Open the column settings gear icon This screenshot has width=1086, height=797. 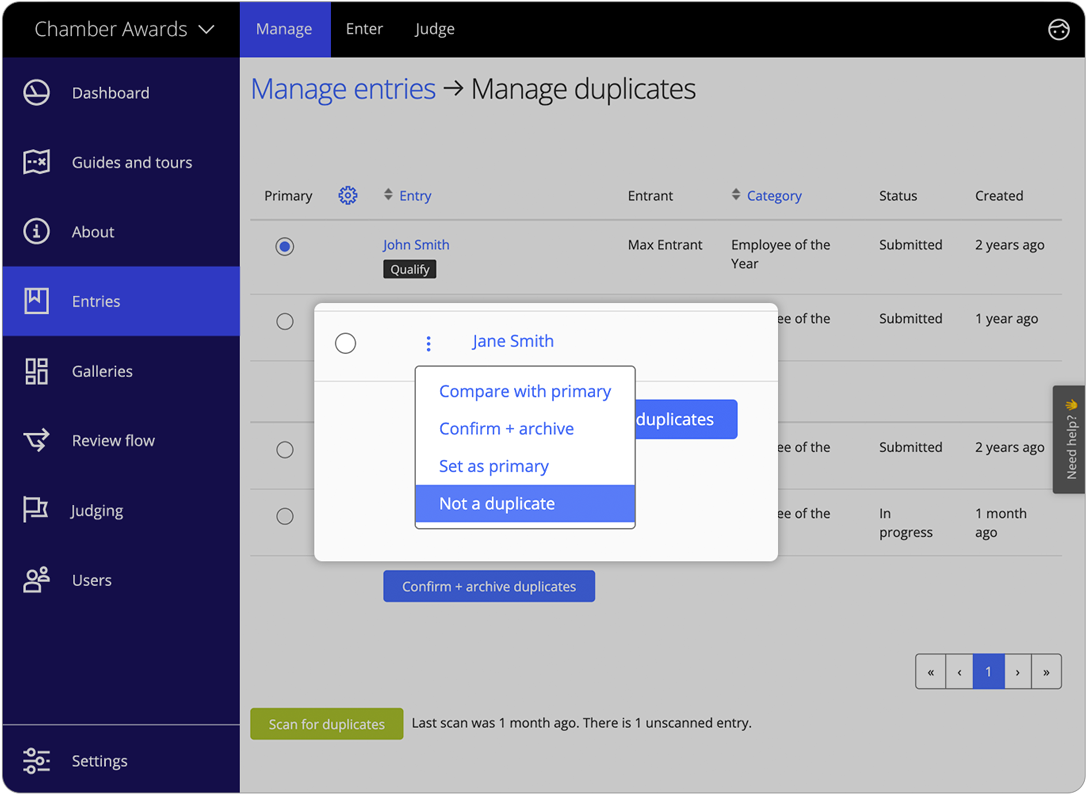click(x=348, y=195)
